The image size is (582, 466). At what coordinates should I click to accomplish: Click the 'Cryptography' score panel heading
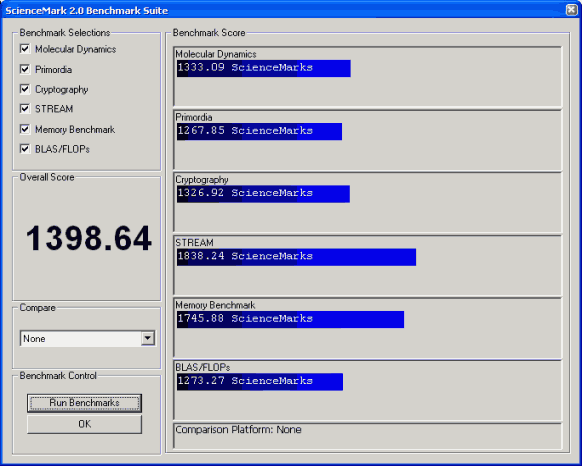202,180
